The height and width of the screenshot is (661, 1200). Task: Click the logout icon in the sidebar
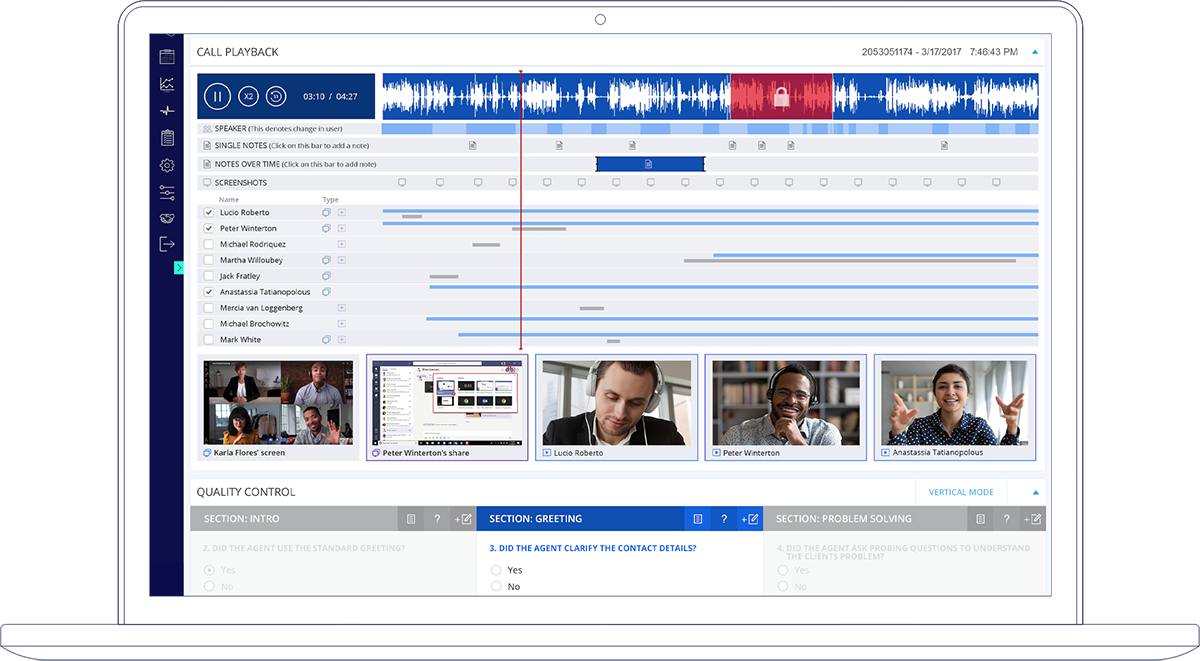(x=167, y=244)
